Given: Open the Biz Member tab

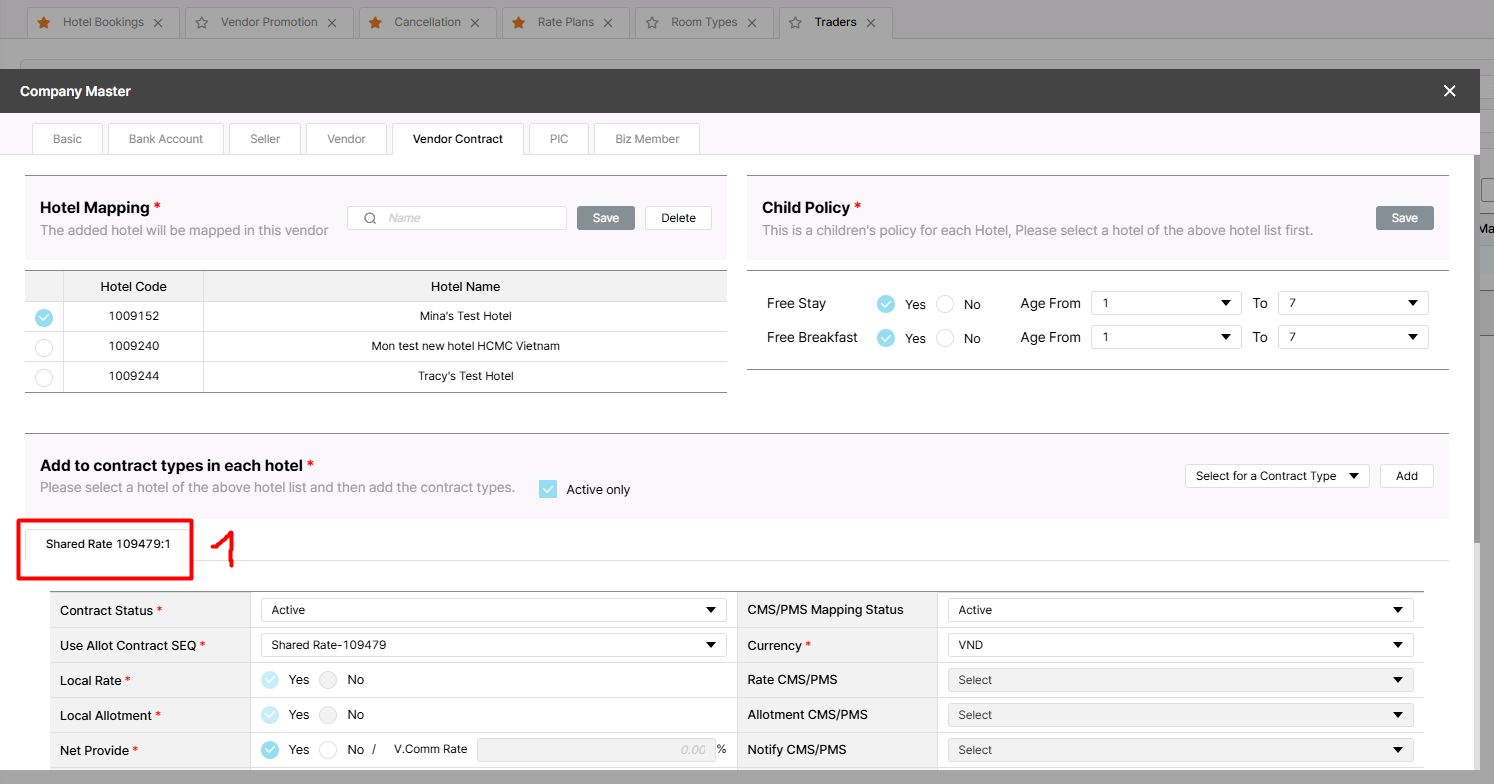Looking at the screenshot, I should pyautogui.click(x=647, y=139).
